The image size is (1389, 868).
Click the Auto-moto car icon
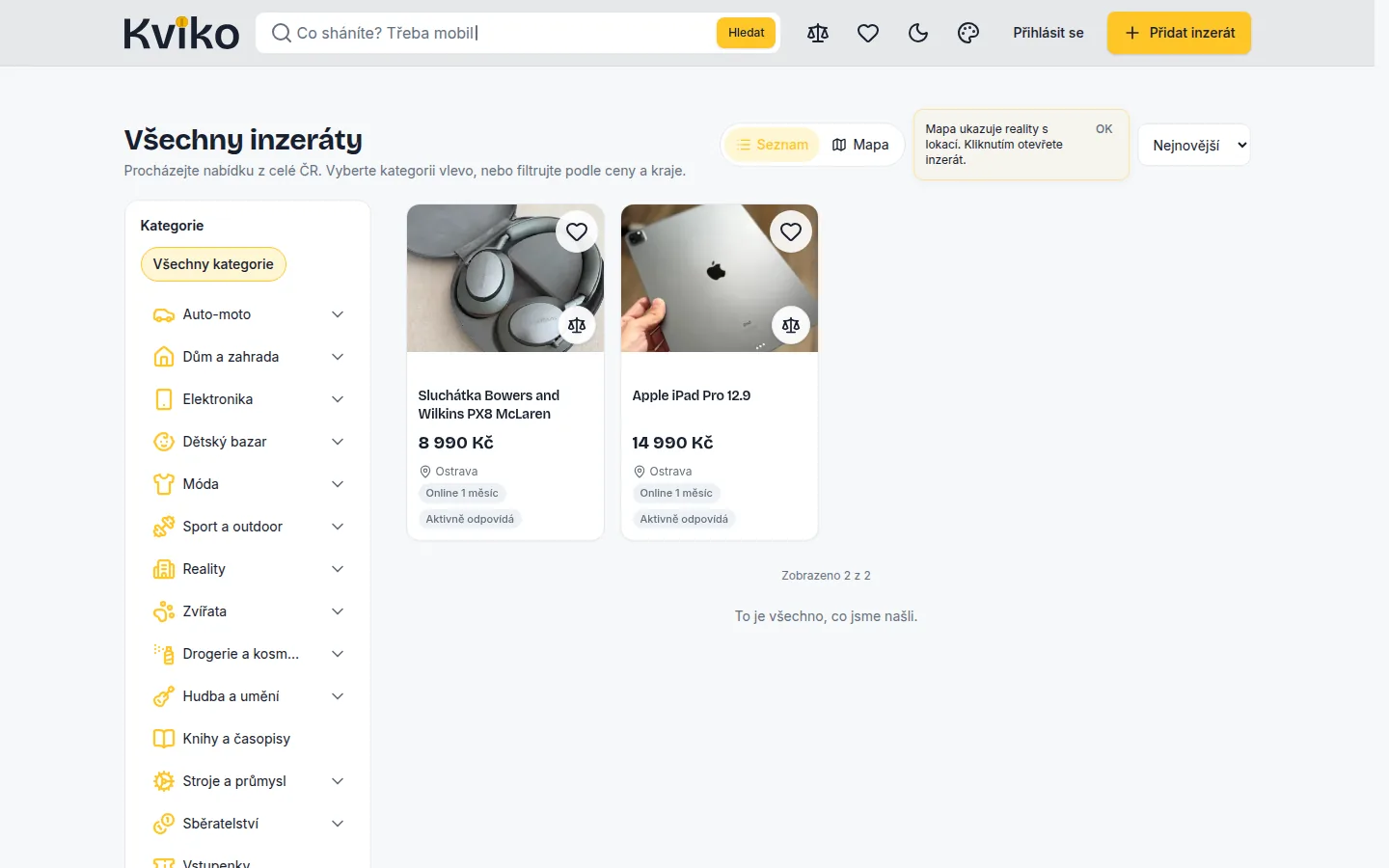pos(164,314)
